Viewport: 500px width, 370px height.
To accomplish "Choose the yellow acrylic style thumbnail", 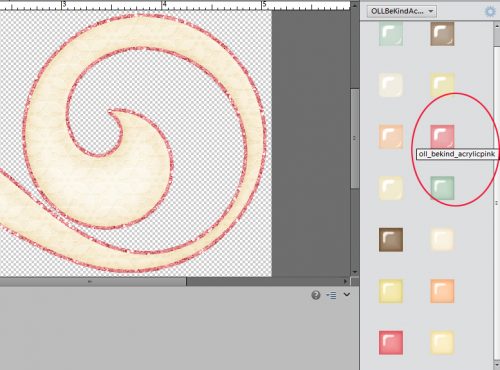I will 391,291.
